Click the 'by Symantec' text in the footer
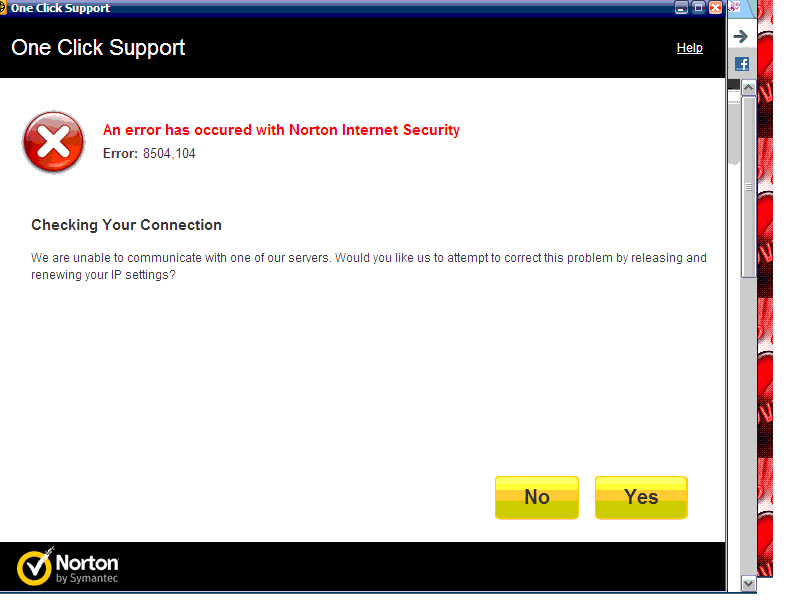The image size is (800, 600). [x=87, y=579]
